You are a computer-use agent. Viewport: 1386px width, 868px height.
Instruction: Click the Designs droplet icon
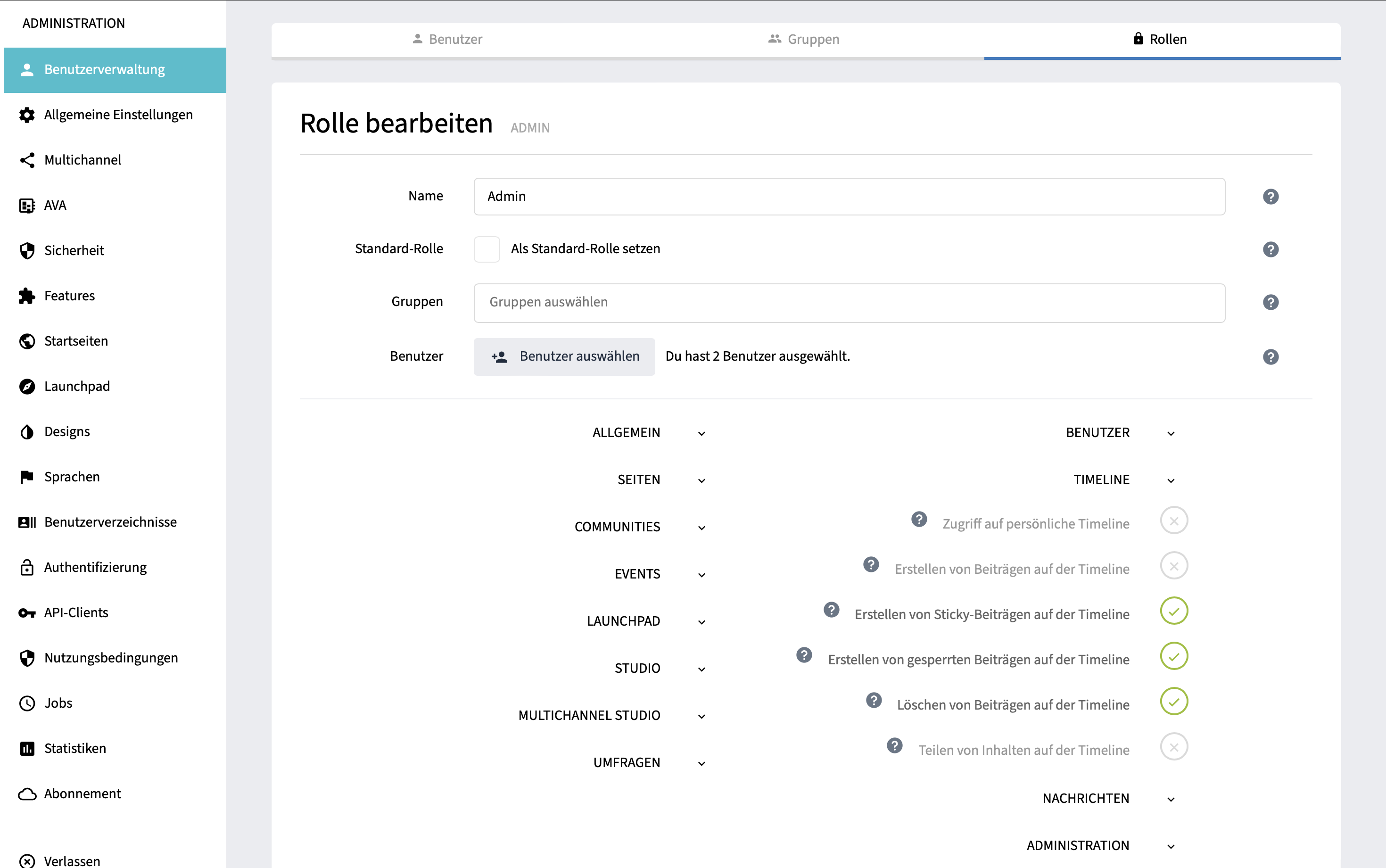point(27,432)
